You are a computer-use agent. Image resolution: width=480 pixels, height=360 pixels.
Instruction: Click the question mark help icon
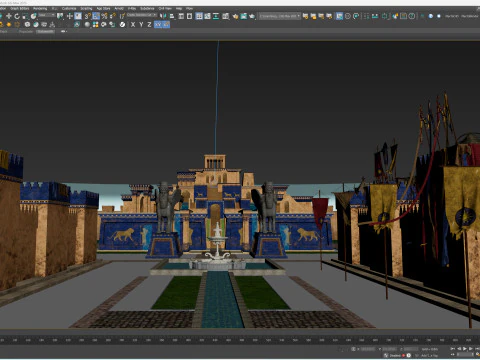point(412,16)
